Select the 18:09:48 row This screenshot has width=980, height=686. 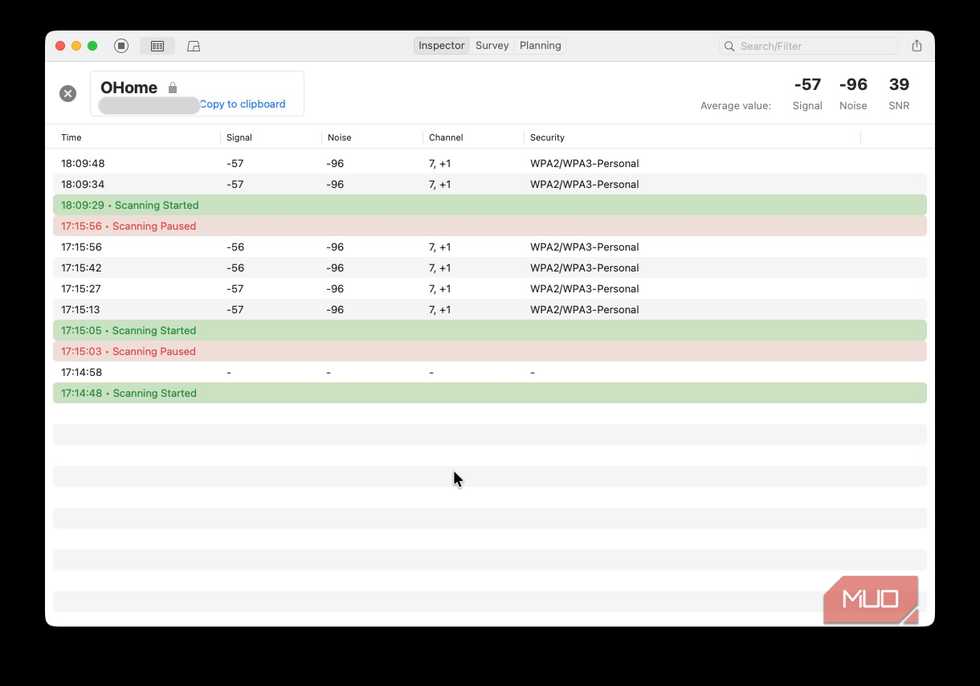pos(489,163)
